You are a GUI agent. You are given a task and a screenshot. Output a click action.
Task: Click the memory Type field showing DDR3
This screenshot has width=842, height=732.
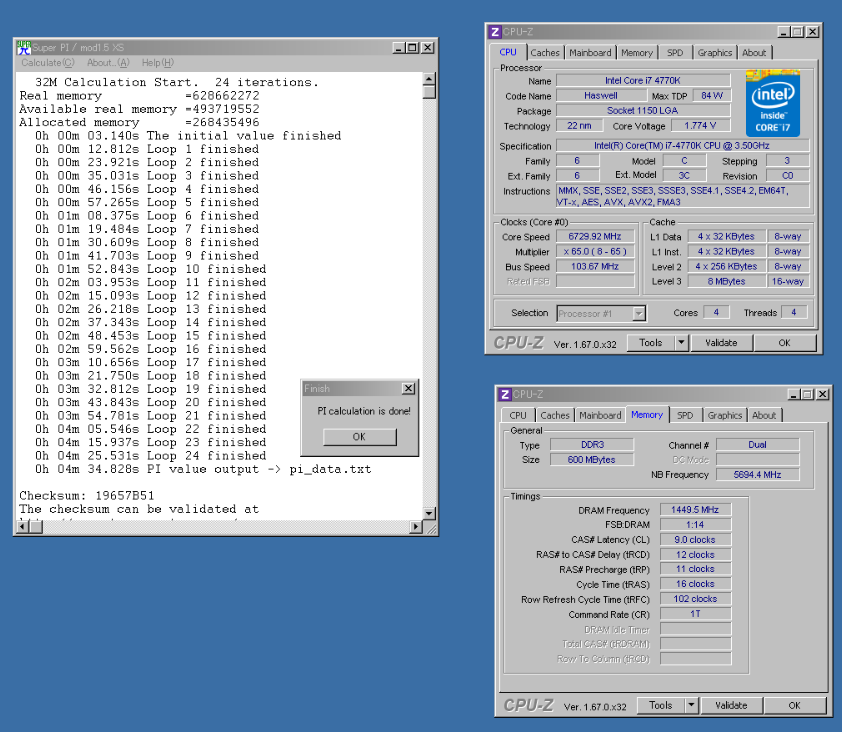pyautogui.click(x=592, y=445)
